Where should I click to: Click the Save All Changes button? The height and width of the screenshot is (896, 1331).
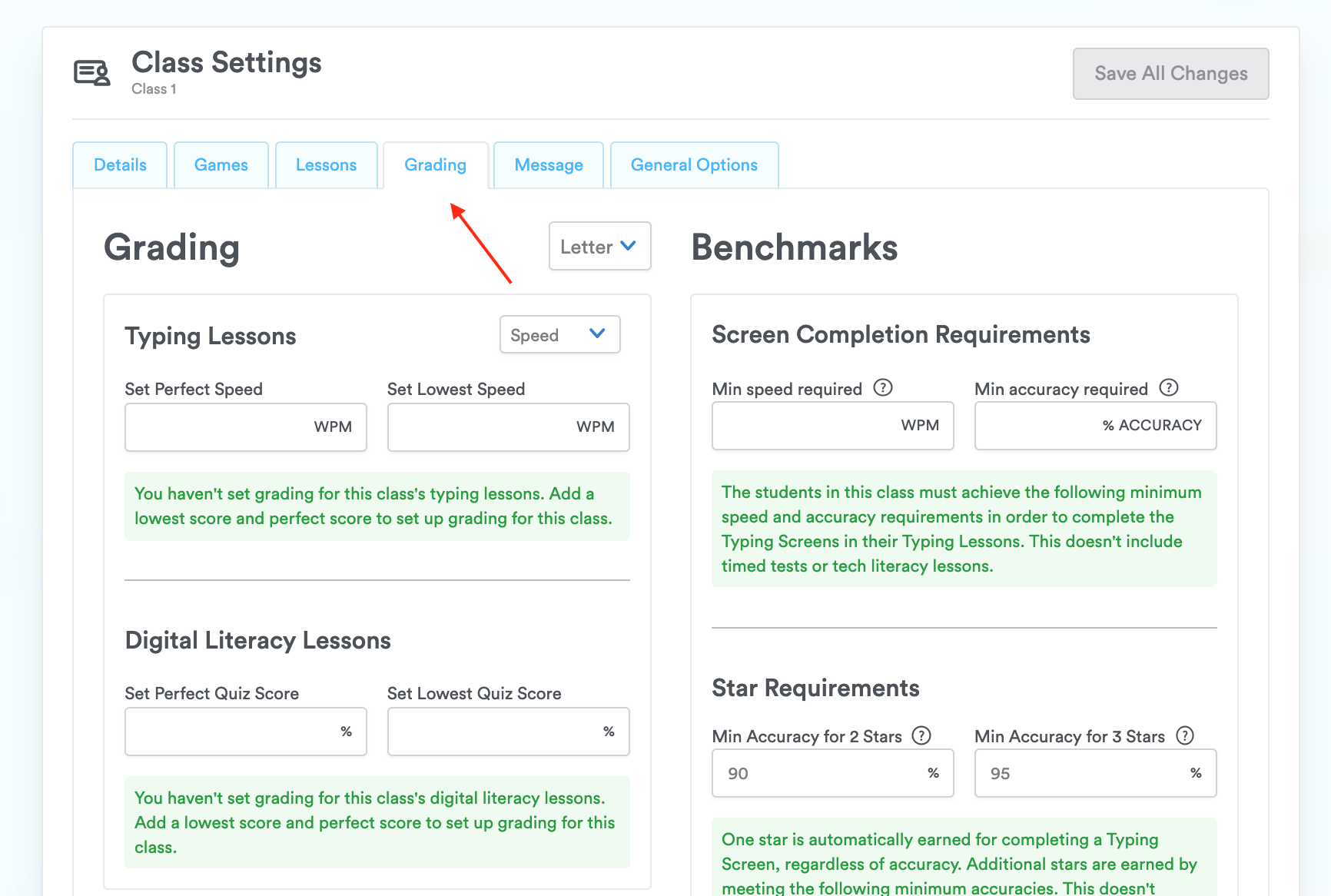pos(1170,73)
